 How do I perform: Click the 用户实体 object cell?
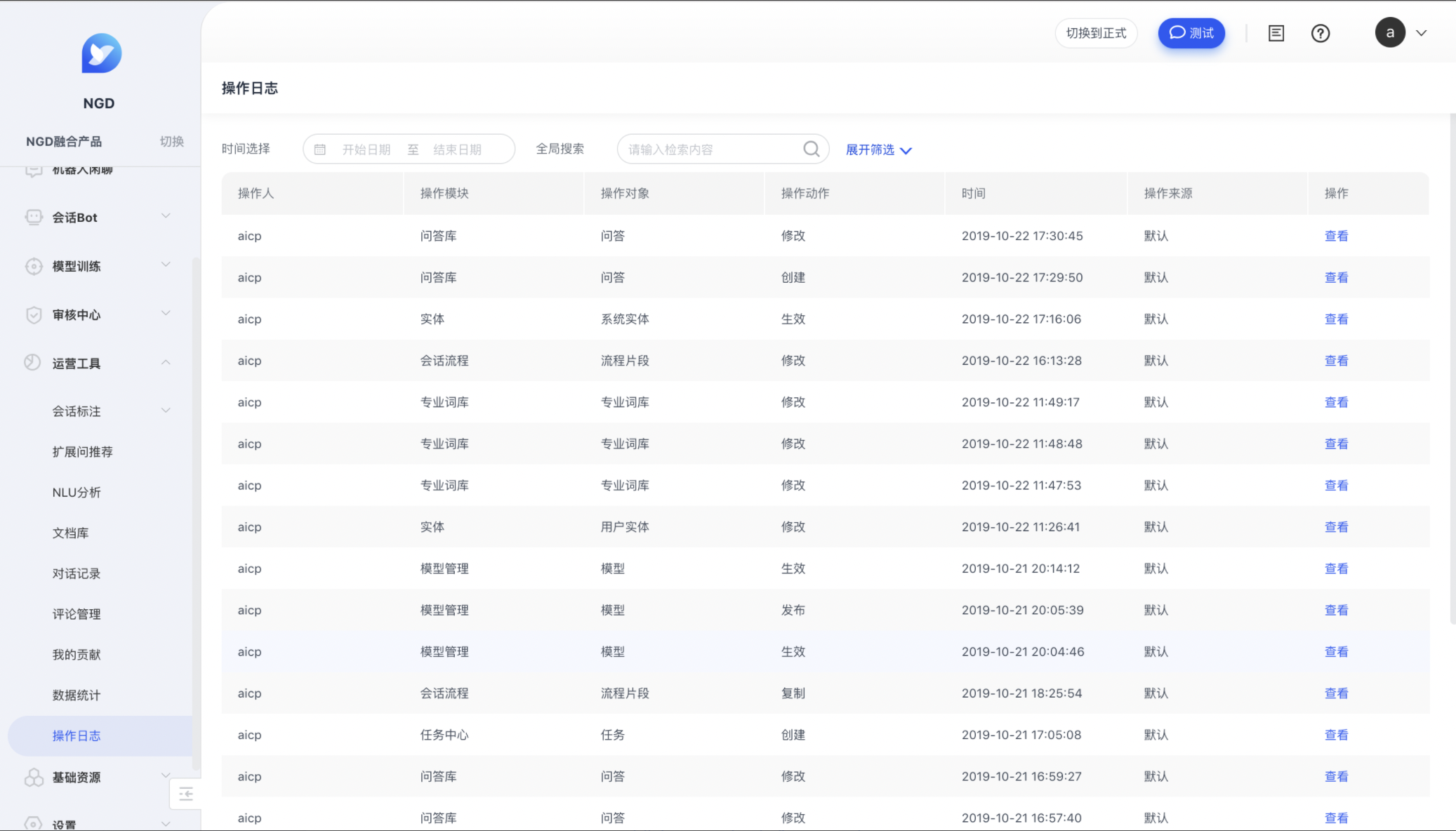pos(625,527)
